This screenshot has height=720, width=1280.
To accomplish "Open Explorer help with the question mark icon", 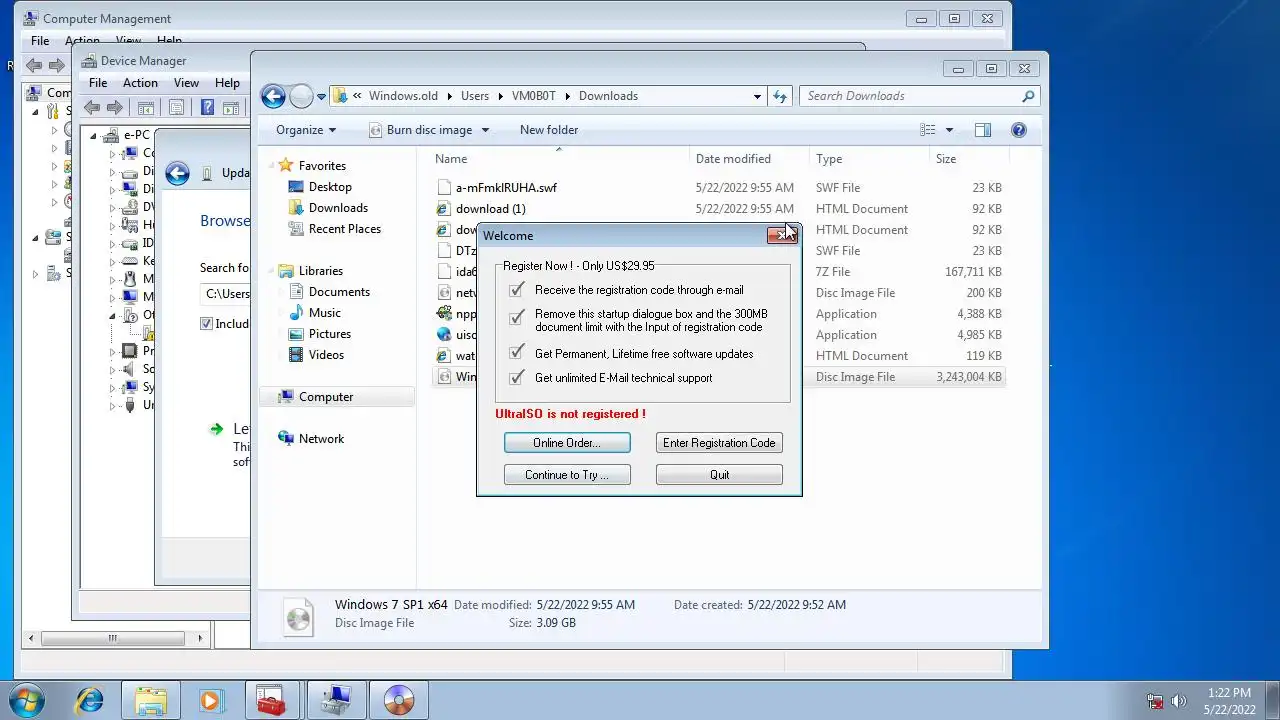I will coord(1019,130).
